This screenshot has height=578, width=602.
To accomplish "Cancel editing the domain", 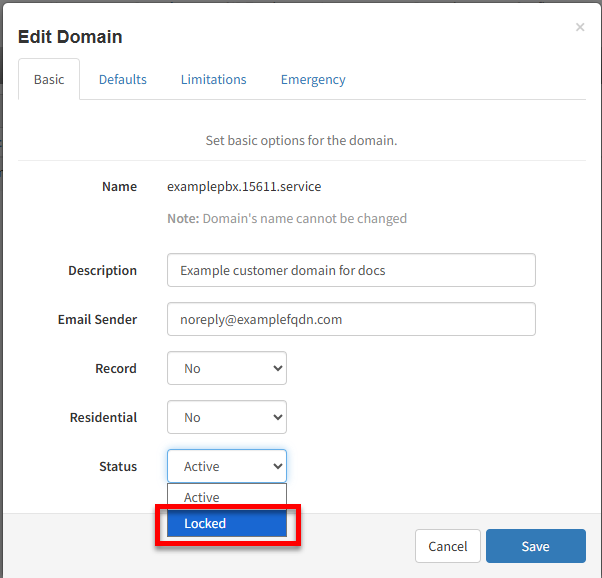I will pyautogui.click(x=448, y=546).
